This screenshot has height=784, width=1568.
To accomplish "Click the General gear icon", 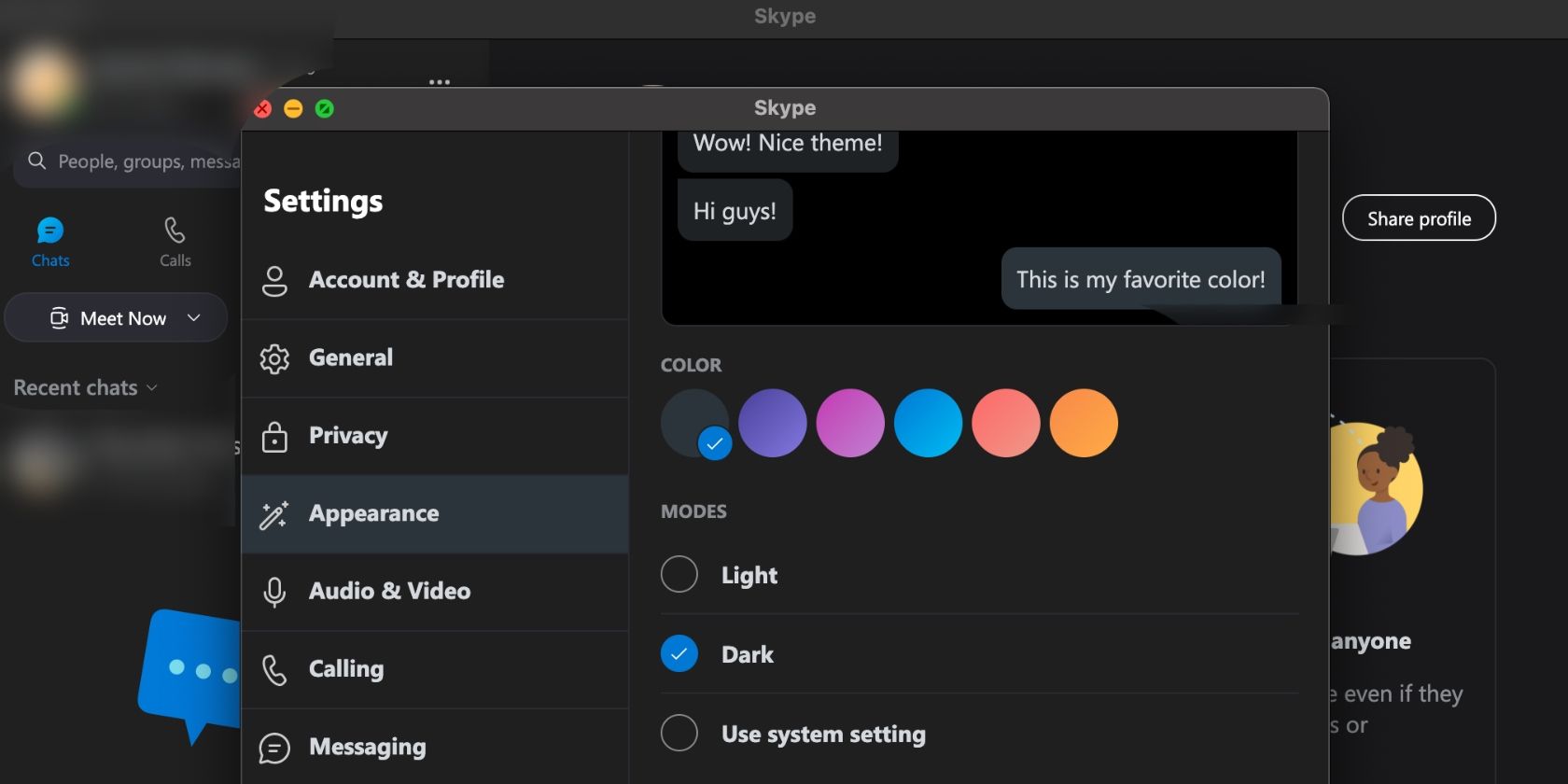I will coord(274,358).
